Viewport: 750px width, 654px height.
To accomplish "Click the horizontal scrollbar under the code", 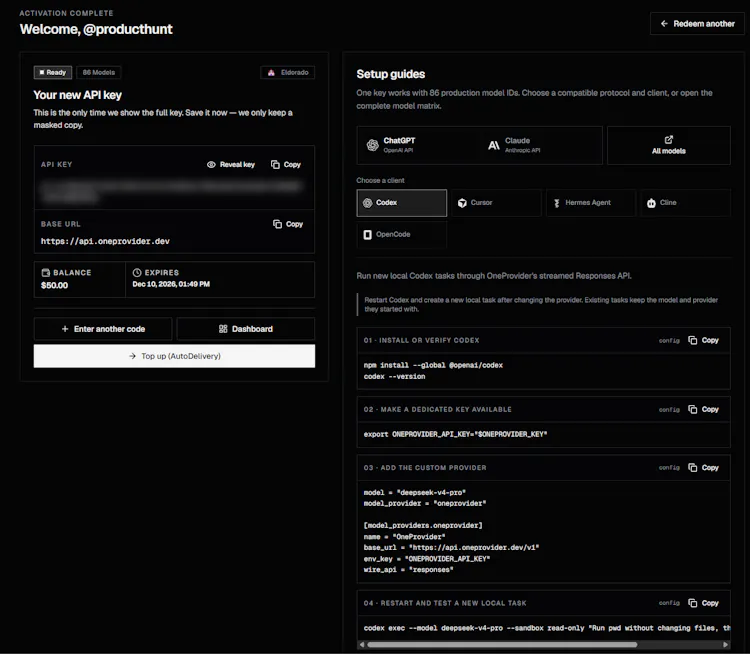I will tap(502, 644).
